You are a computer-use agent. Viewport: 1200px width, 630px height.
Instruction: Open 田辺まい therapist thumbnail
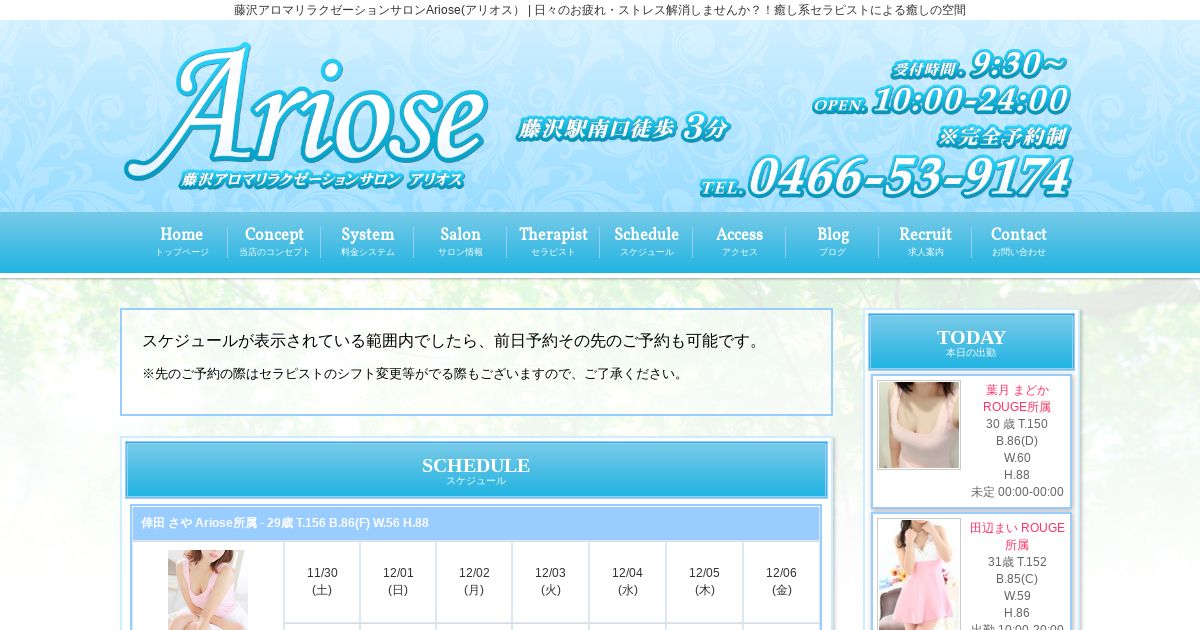coord(918,574)
